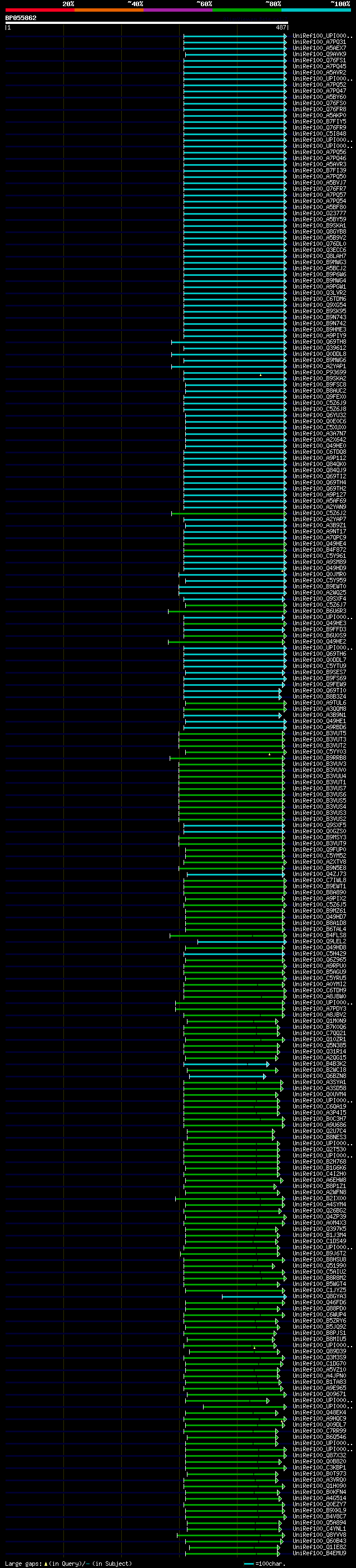Open hit UniRef100_B9FFD3

tap(319, 630)
